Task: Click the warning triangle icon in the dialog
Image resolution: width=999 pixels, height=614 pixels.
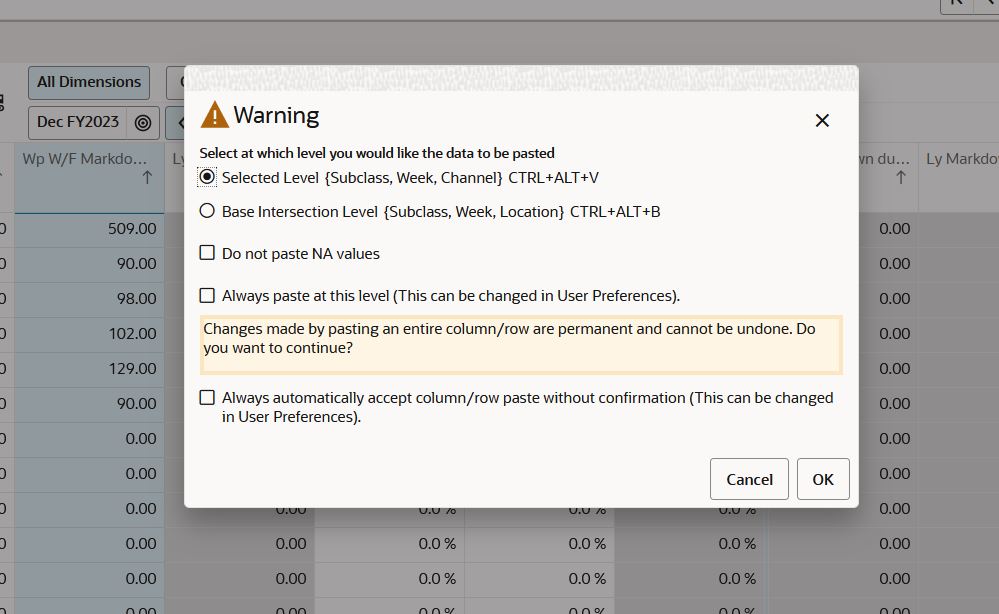Action: click(x=213, y=115)
